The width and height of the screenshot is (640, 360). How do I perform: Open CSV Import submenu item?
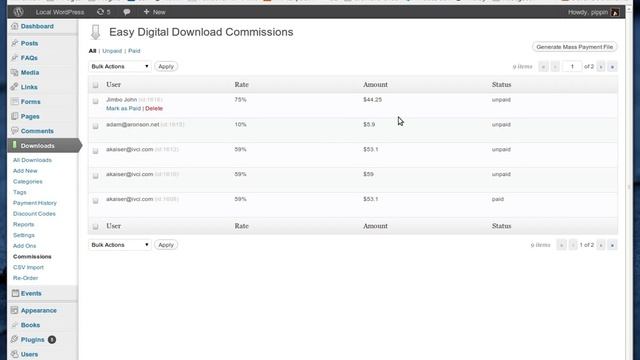pyautogui.click(x=28, y=267)
